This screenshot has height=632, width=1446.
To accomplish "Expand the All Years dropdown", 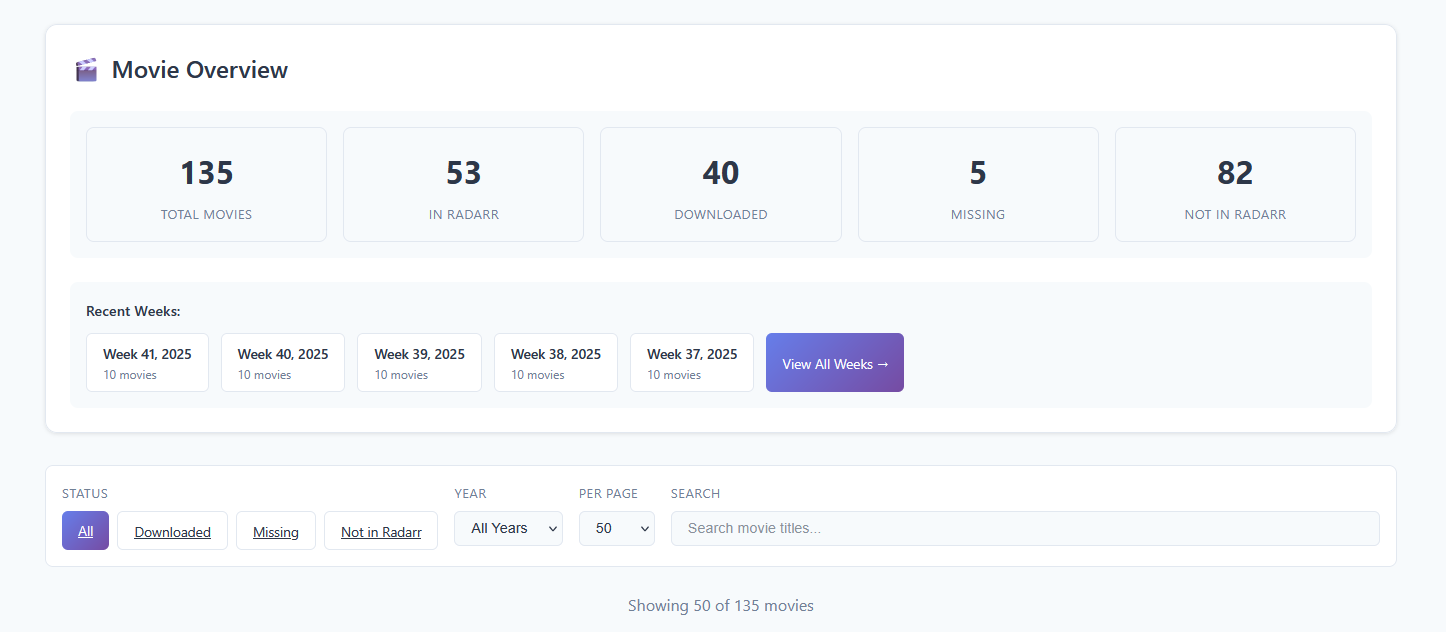I will click(x=508, y=529).
